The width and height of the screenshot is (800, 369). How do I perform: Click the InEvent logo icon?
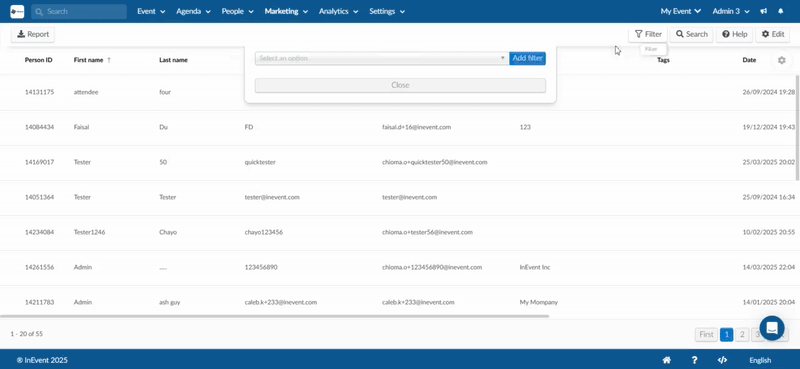click(x=17, y=11)
